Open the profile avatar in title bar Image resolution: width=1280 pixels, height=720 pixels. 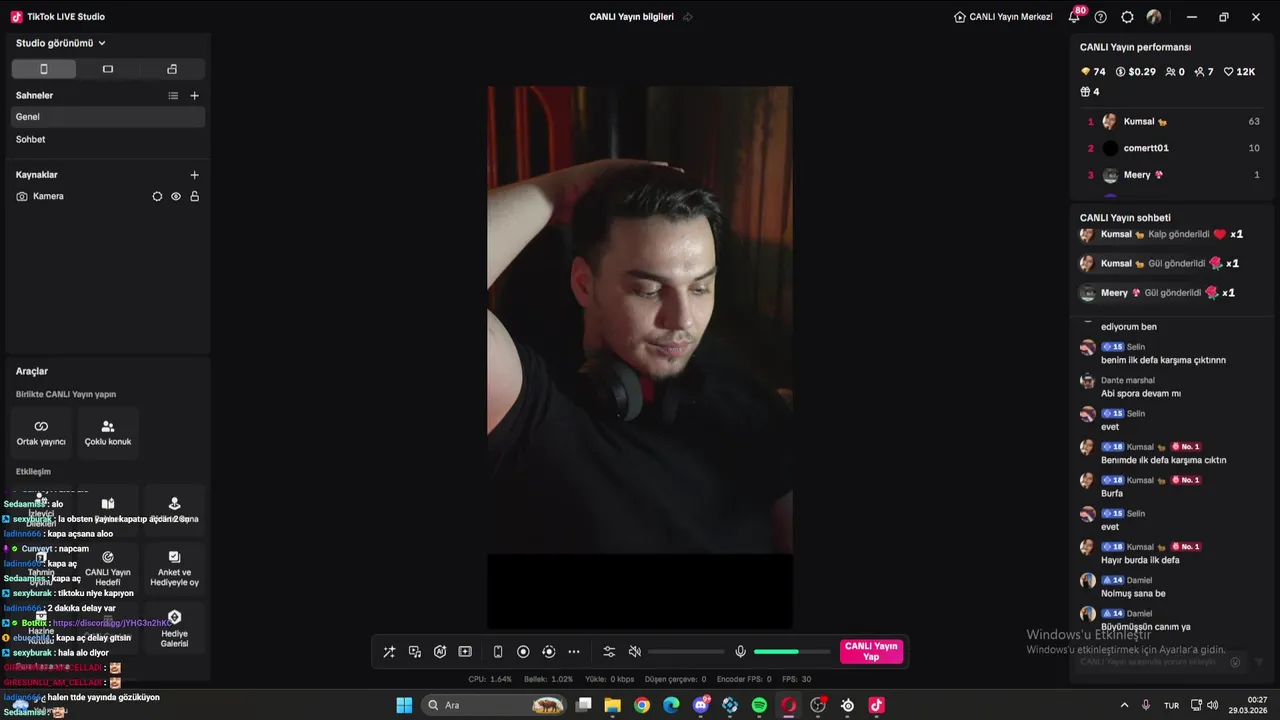coord(1154,17)
